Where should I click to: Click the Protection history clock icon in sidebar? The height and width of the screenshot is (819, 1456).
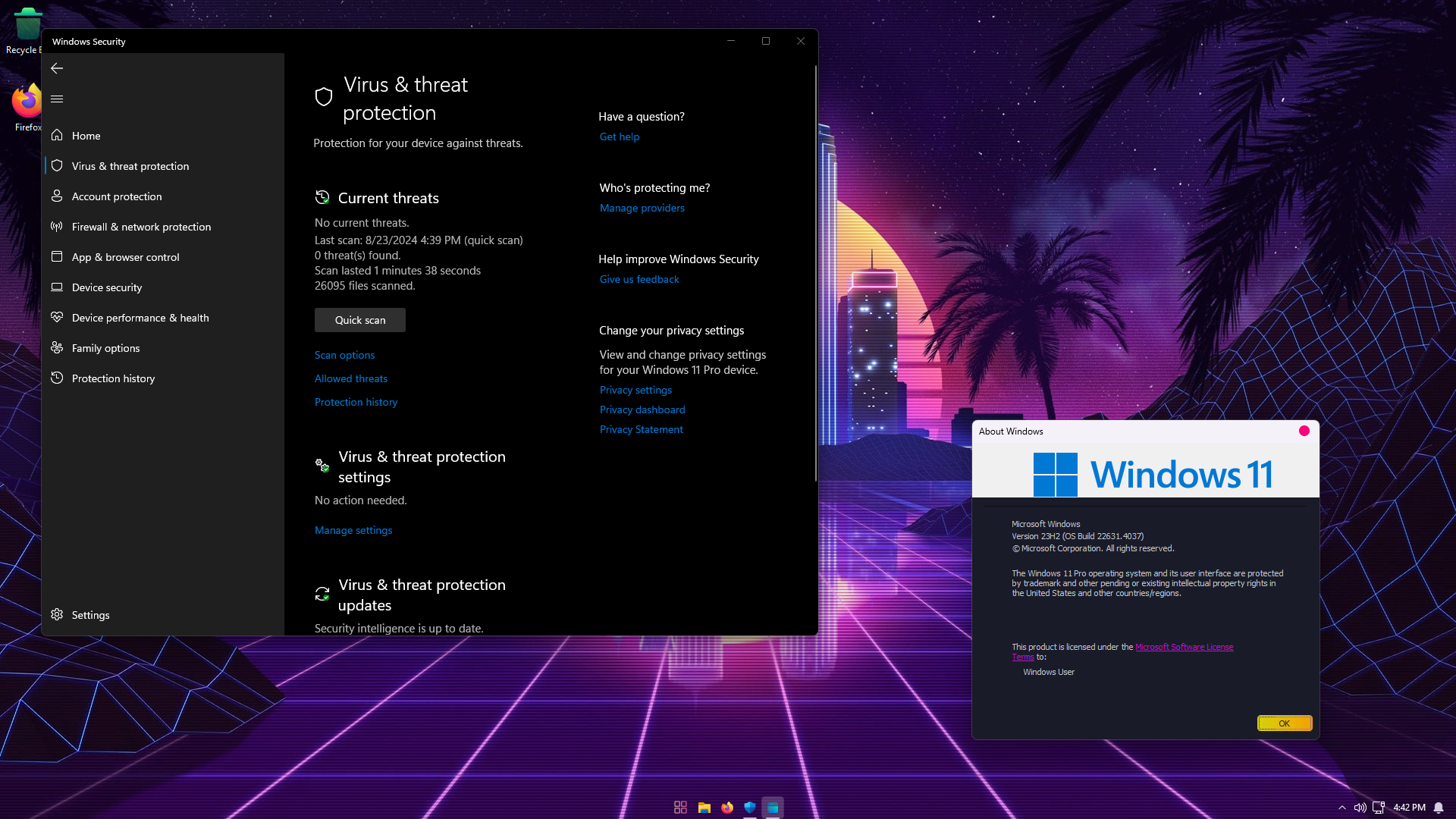(57, 378)
